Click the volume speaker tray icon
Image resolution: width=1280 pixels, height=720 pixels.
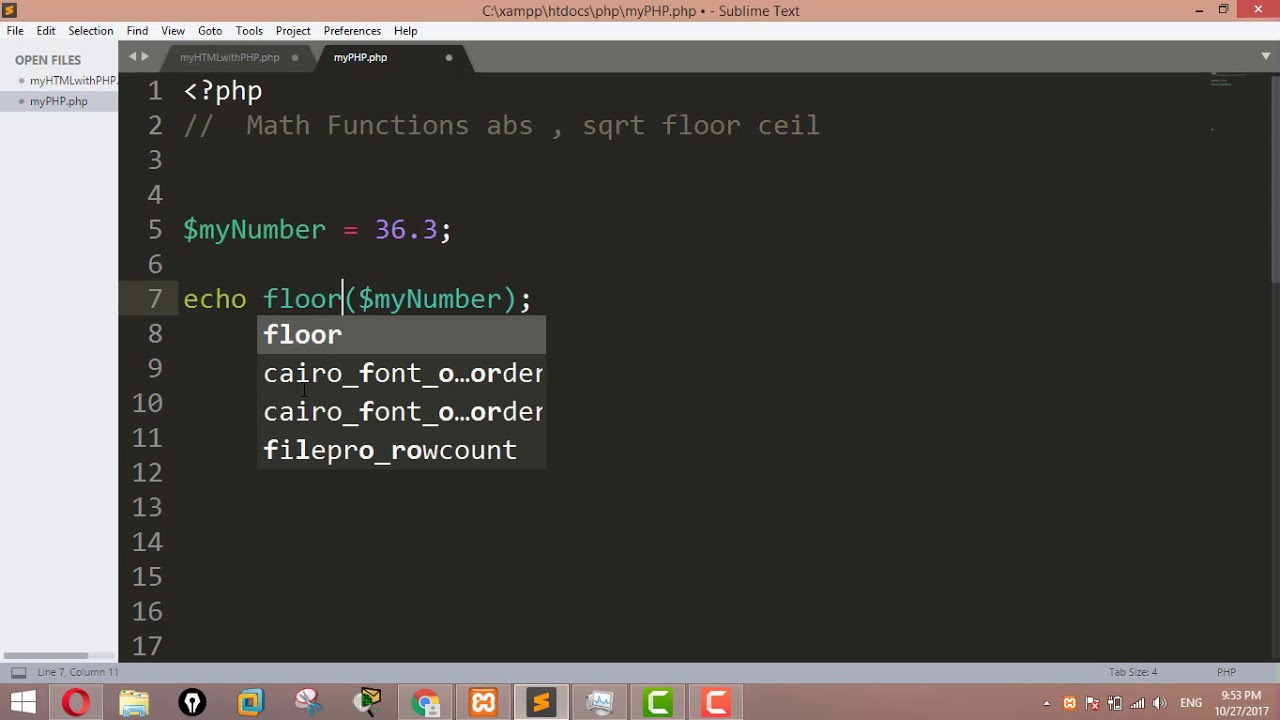click(x=1160, y=703)
